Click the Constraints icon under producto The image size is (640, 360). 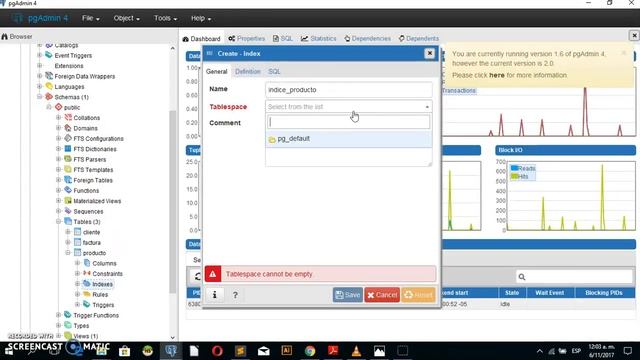pos(87,273)
